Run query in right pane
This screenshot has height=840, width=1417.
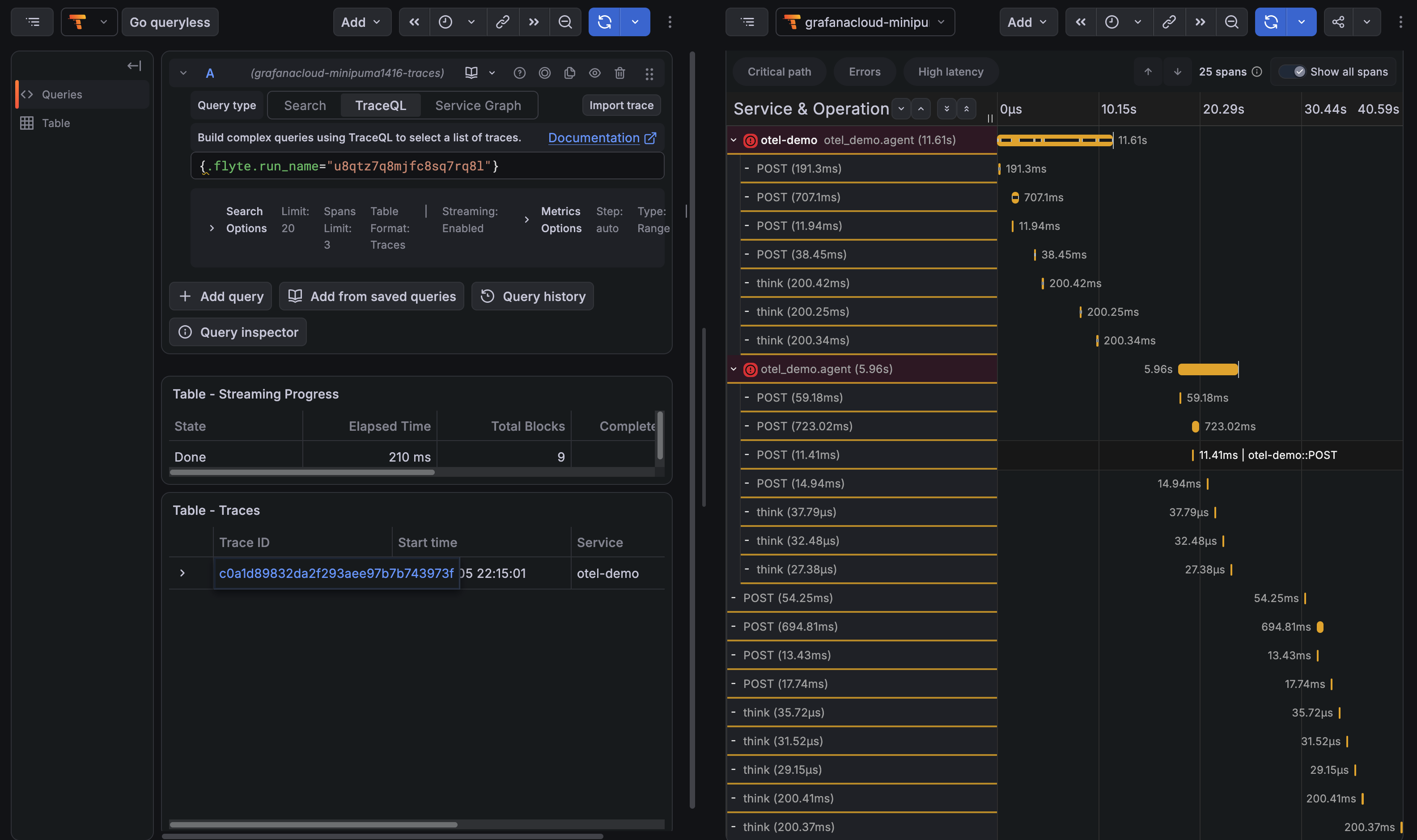coord(1271,22)
